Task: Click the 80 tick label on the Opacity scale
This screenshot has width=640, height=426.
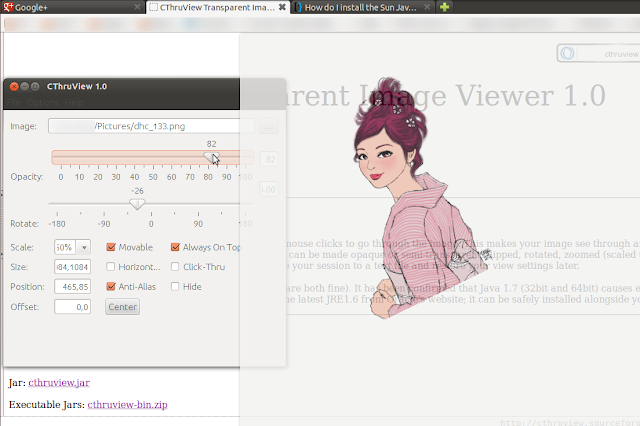Action: (x=208, y=177)
